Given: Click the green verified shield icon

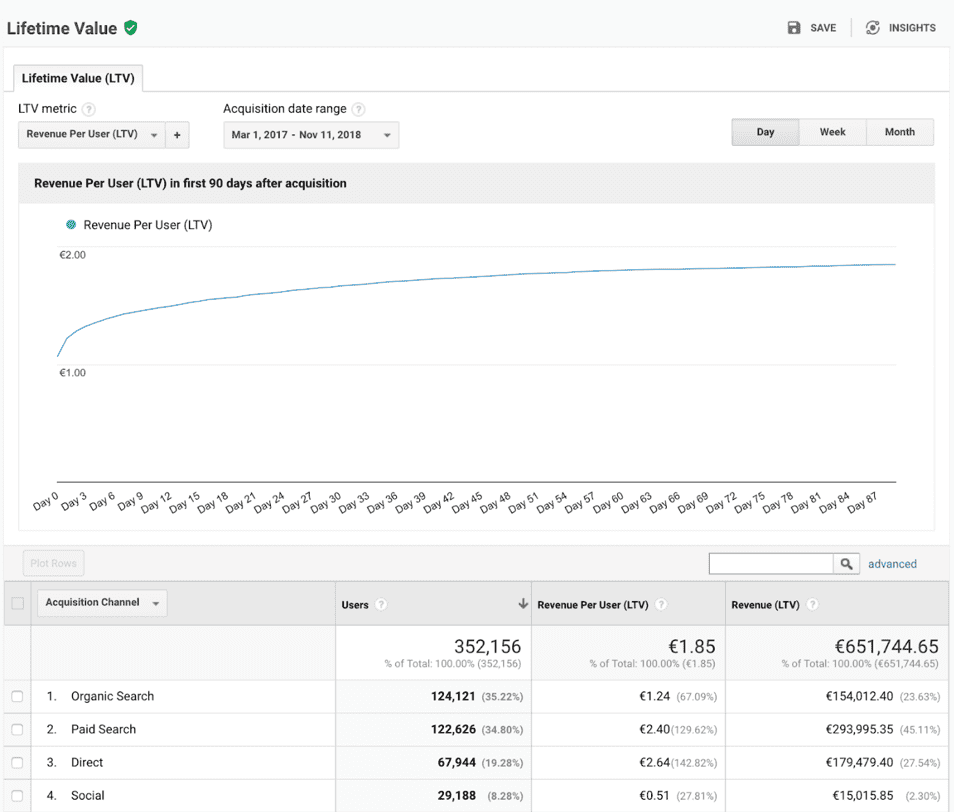Looking at the screenshot, I should coord(131,28).
